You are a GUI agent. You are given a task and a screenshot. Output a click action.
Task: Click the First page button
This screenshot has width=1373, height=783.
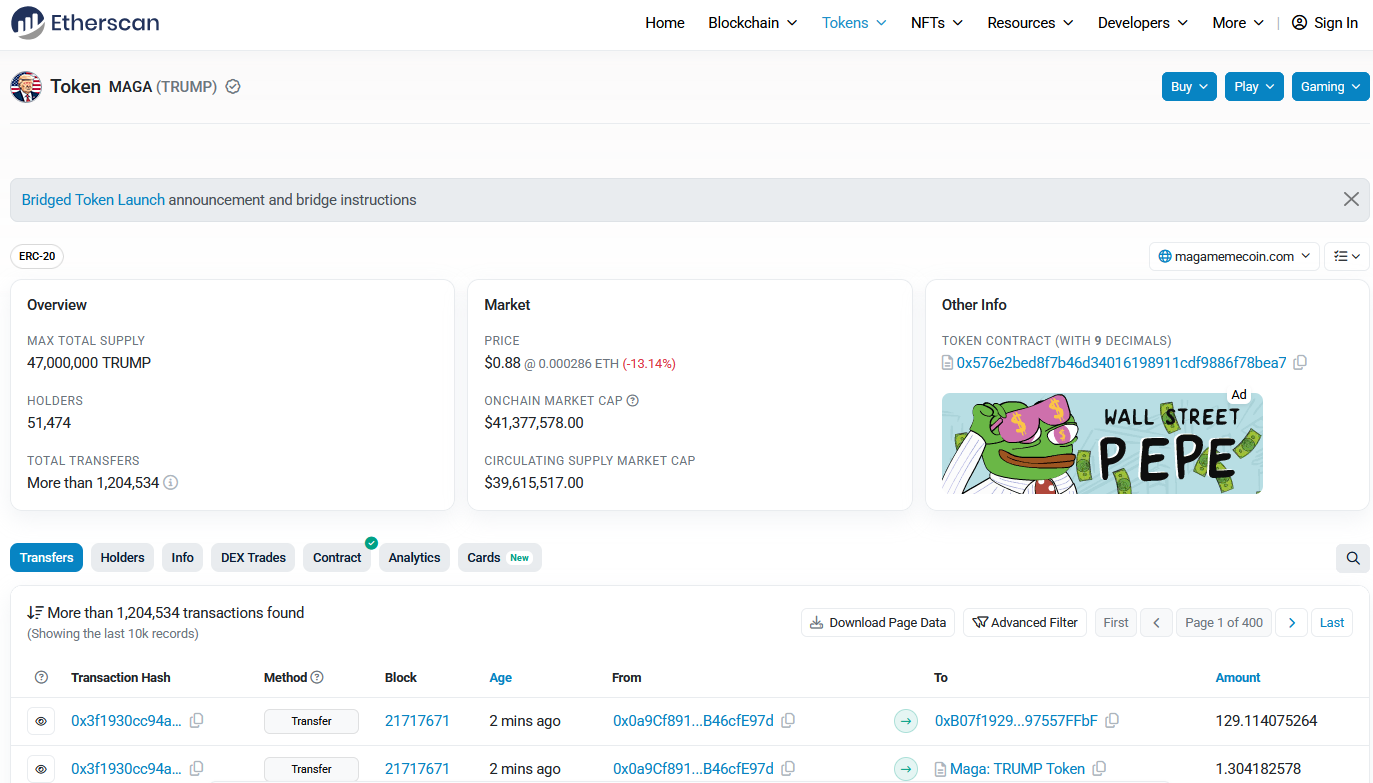[1116, 622]
